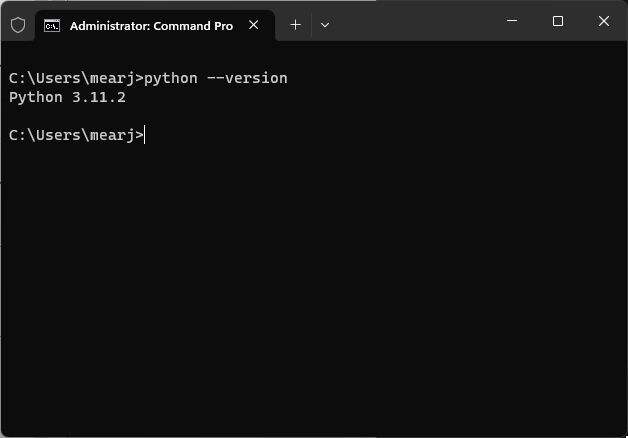This screenshot has width=628, height=438.
Task: Click the last prompt's C:\Users\mearj> path
Action: coord(75,135)
